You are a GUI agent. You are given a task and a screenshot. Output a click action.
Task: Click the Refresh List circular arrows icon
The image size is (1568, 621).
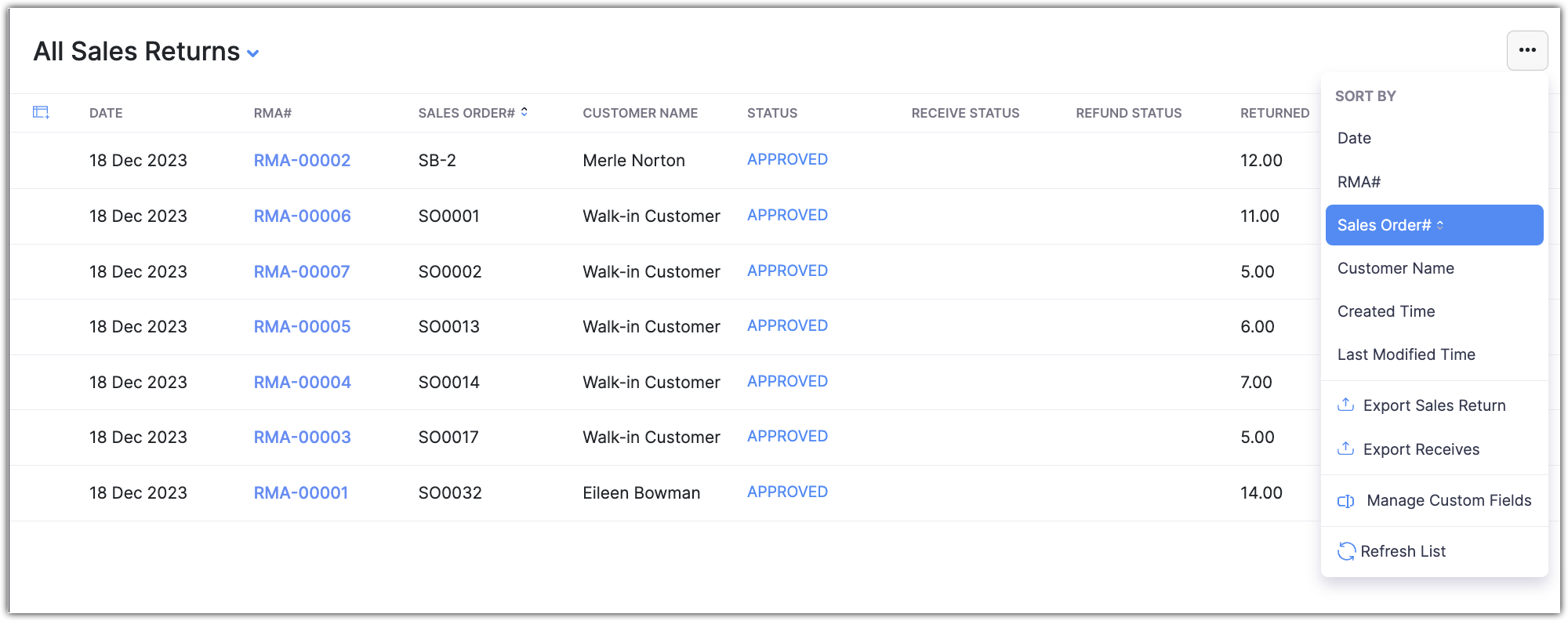click(x=1346, y=551)
